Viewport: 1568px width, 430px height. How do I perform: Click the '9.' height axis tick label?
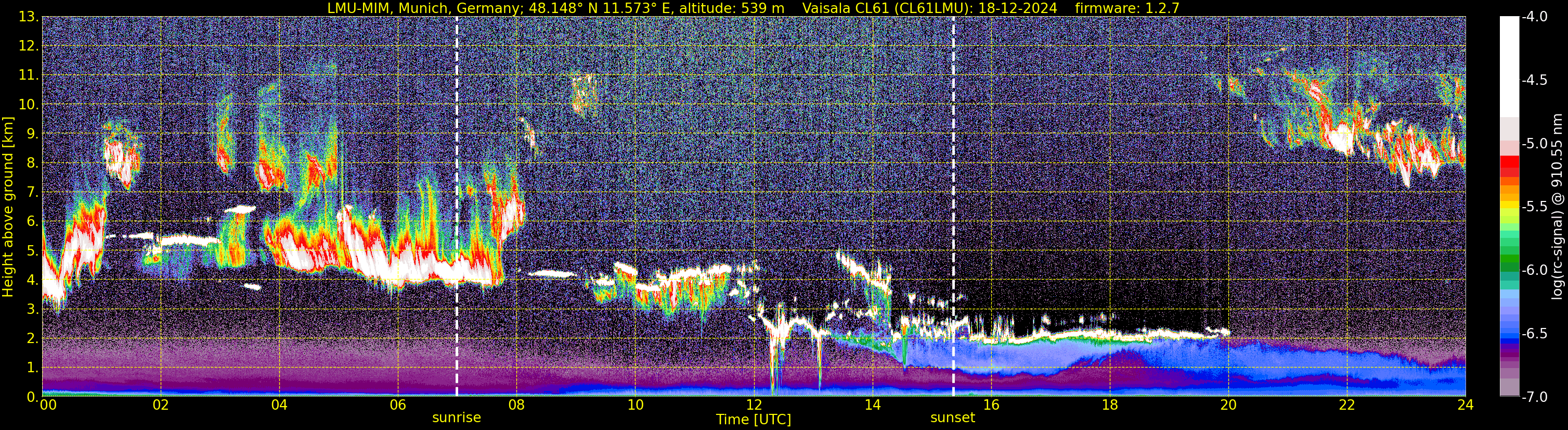(x=32, y=133)
